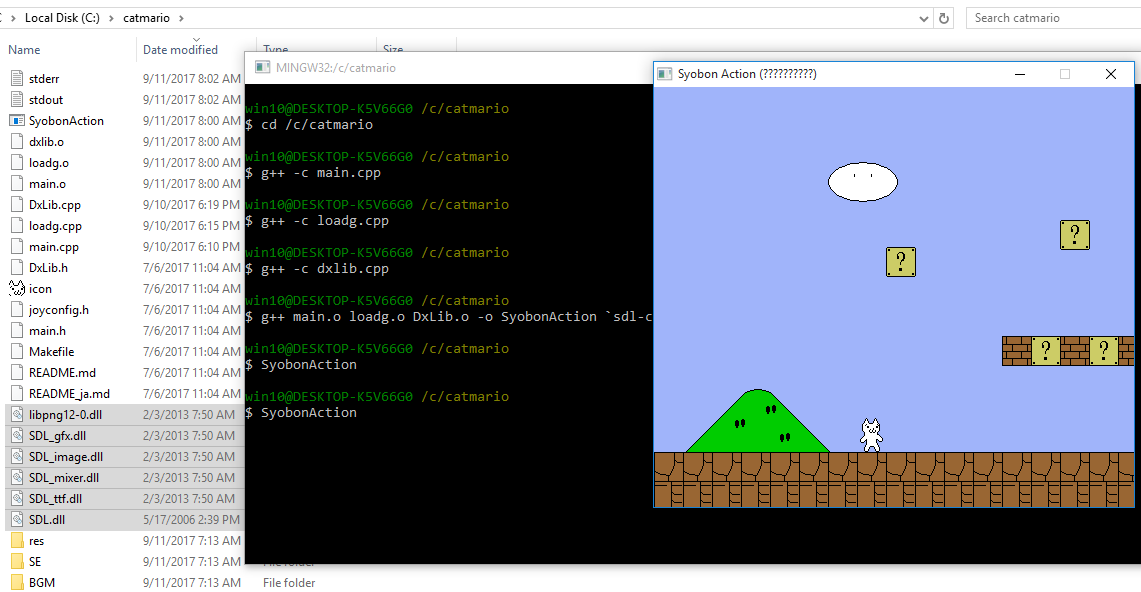Refresh the catmario folder view
Viewport: 1141px width, 592px height.
(x=944, y=18)
